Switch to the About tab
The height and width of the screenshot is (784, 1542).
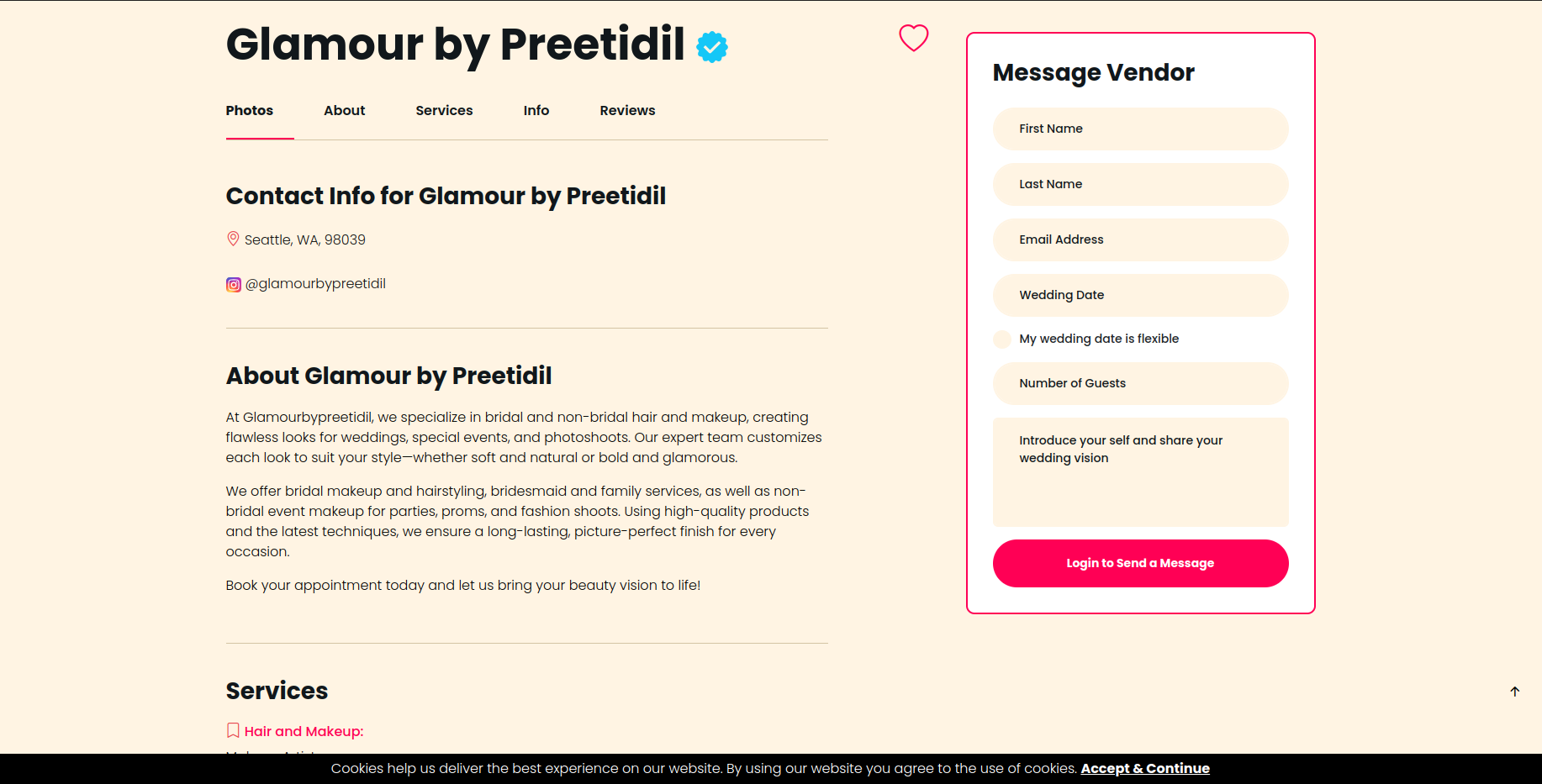click(345, 110)
